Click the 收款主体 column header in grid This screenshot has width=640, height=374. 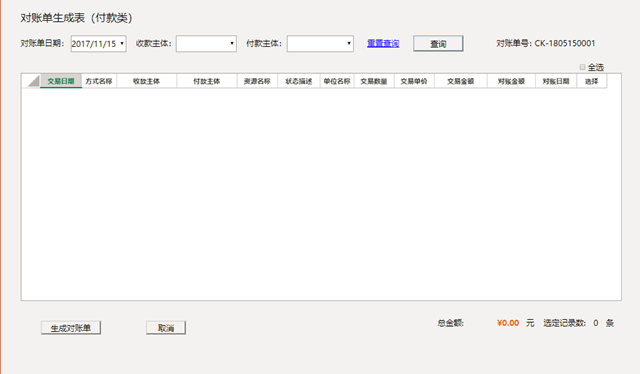147,81
